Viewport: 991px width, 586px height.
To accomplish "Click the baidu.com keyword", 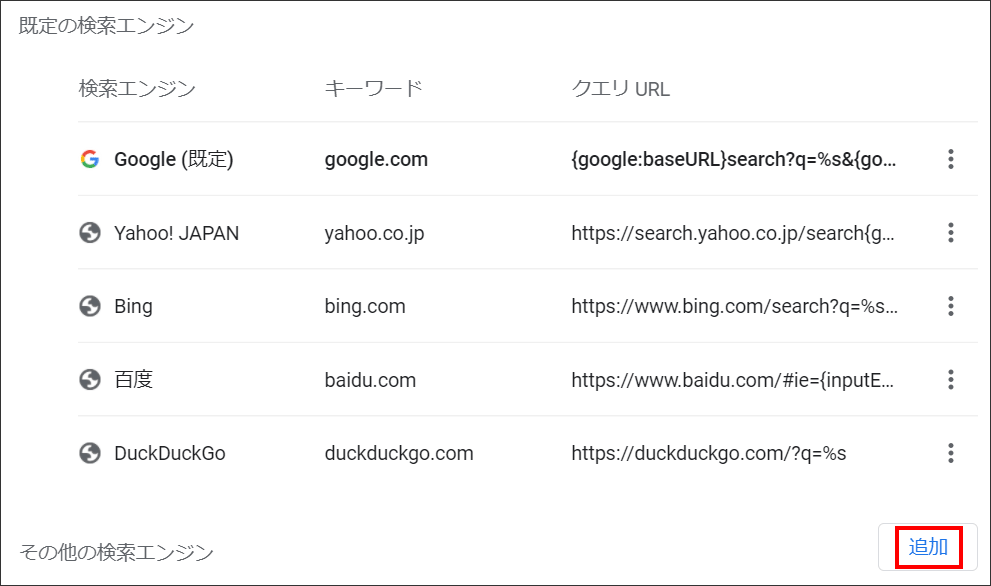I will click(370, 380).
